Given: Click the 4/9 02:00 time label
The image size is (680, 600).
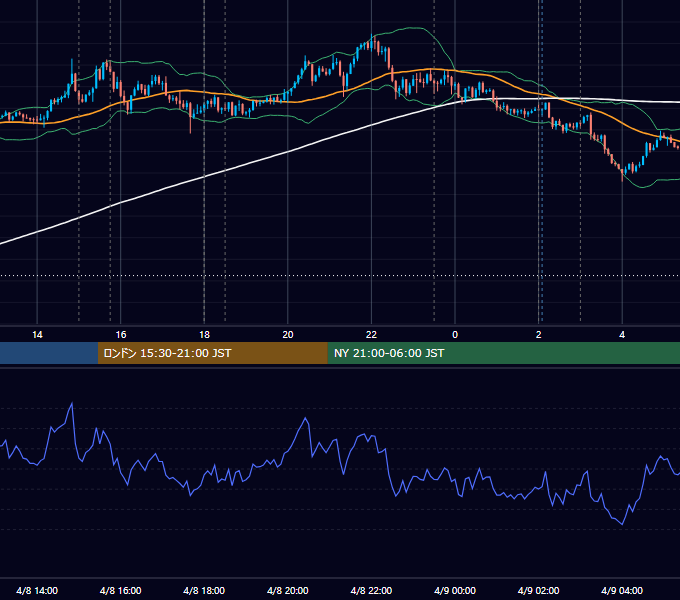Looking at the screenshot, I should point(538,590).
